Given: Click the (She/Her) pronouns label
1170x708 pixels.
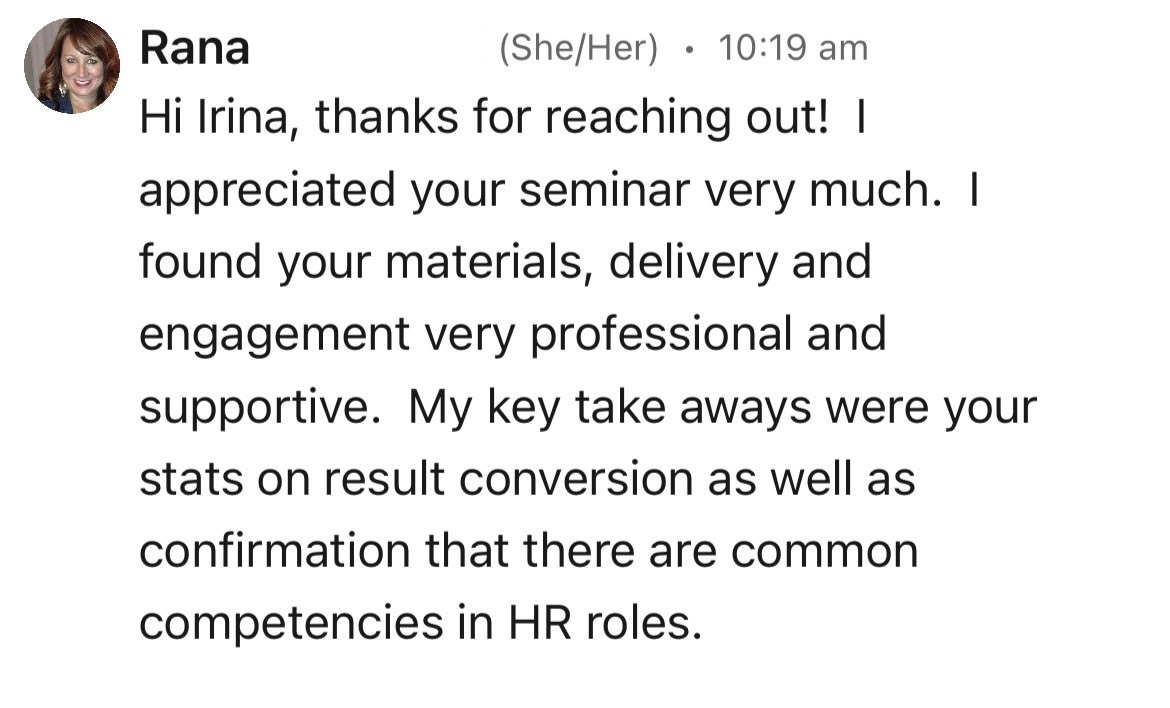Looking at the screenshot, I should 578,48.
